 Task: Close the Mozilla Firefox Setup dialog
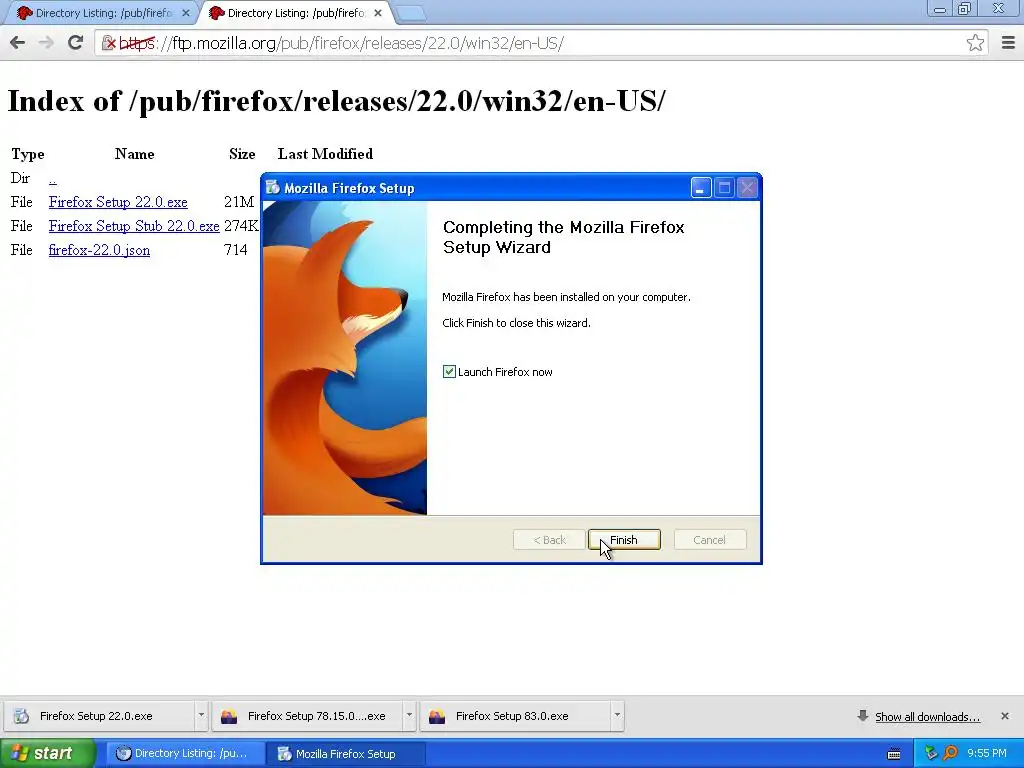click(747, 188)
